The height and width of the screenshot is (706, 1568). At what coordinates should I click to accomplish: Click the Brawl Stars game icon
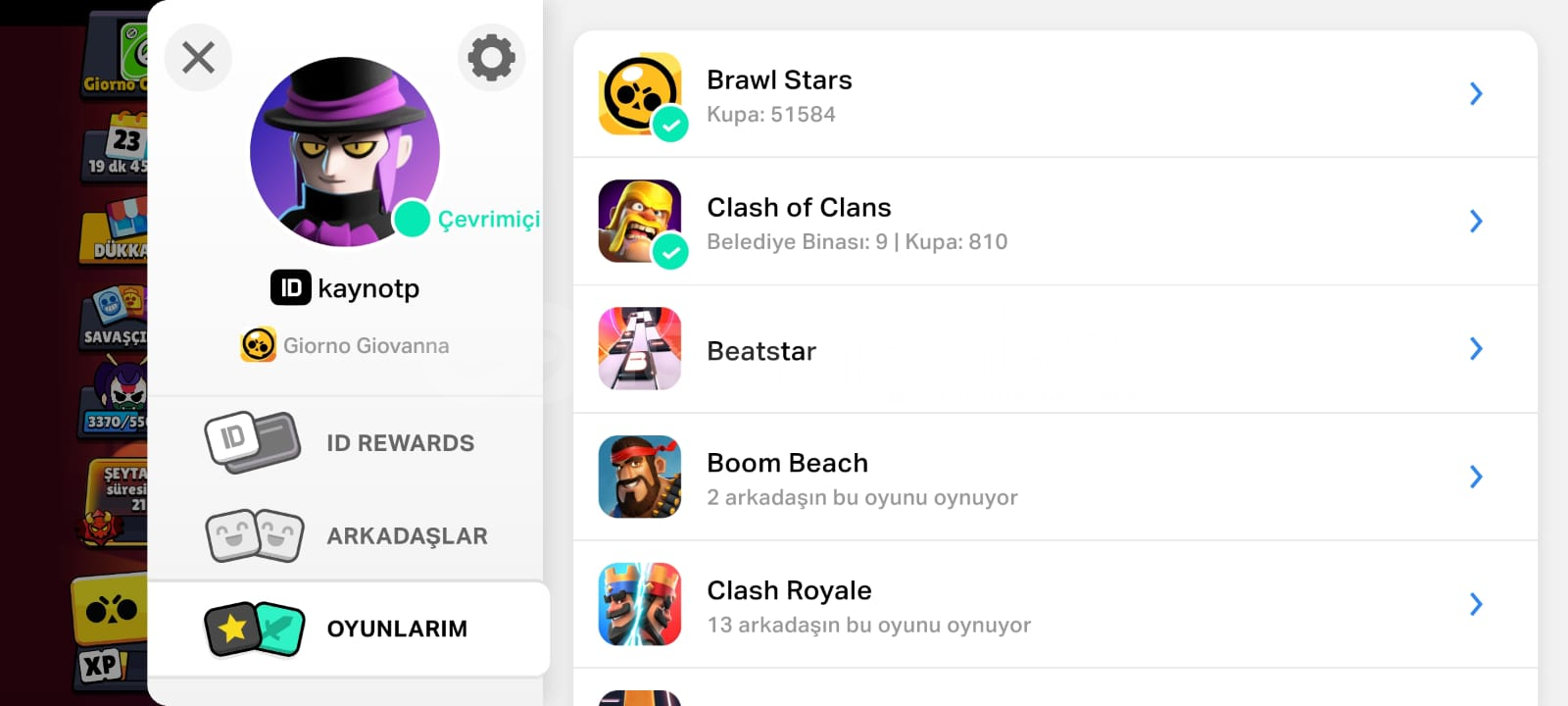click(640, 94)
